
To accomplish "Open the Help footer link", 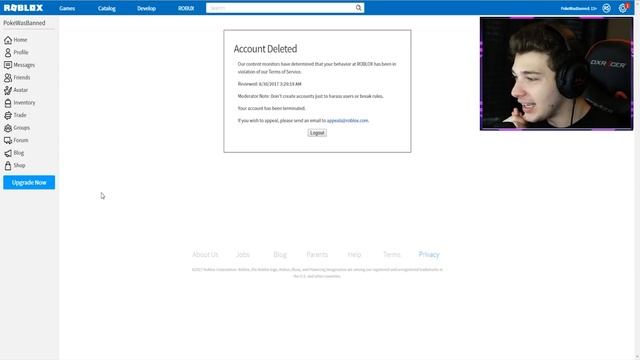I will point(354,254).
